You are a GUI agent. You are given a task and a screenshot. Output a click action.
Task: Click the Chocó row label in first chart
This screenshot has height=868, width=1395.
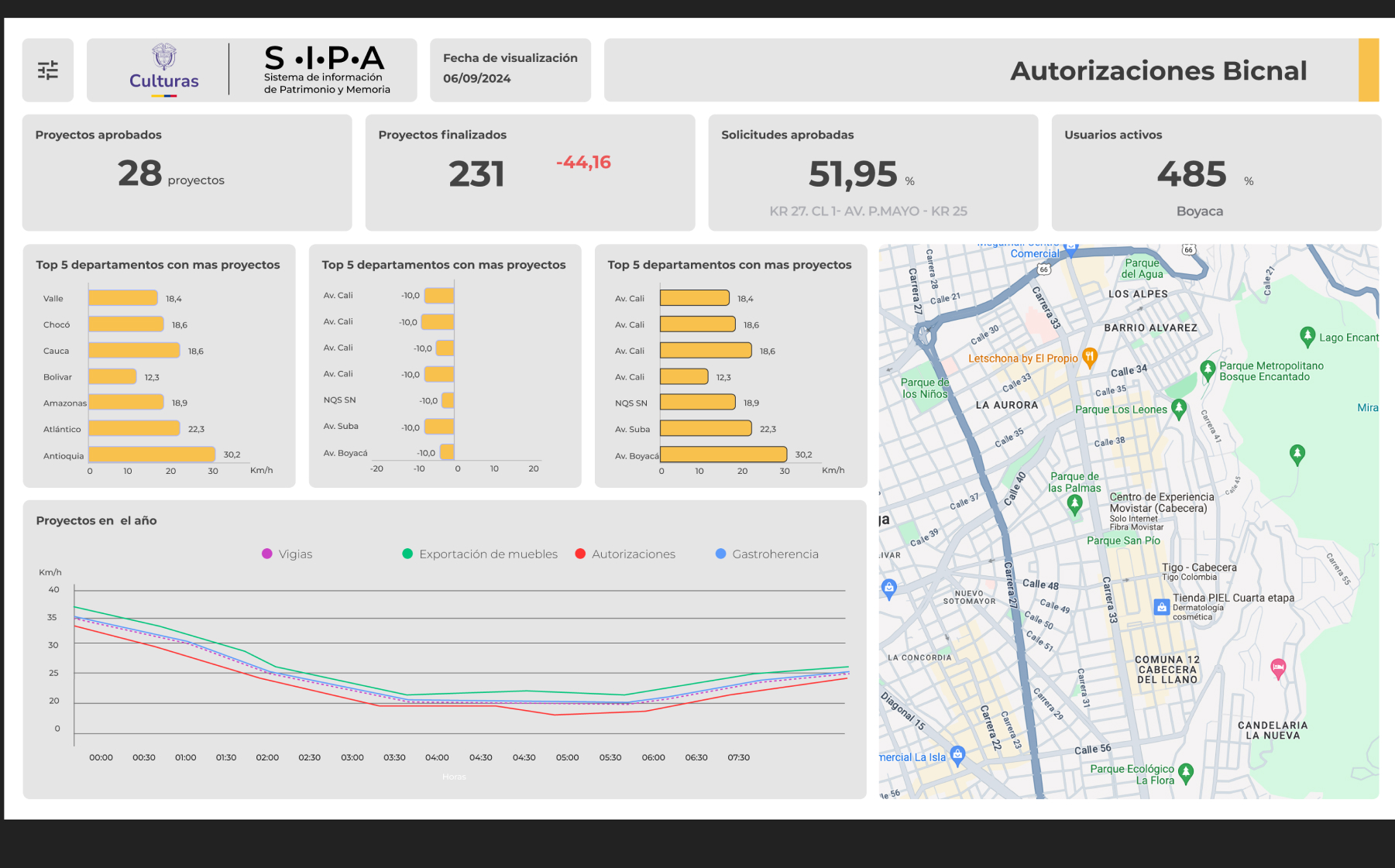[57, 324]
